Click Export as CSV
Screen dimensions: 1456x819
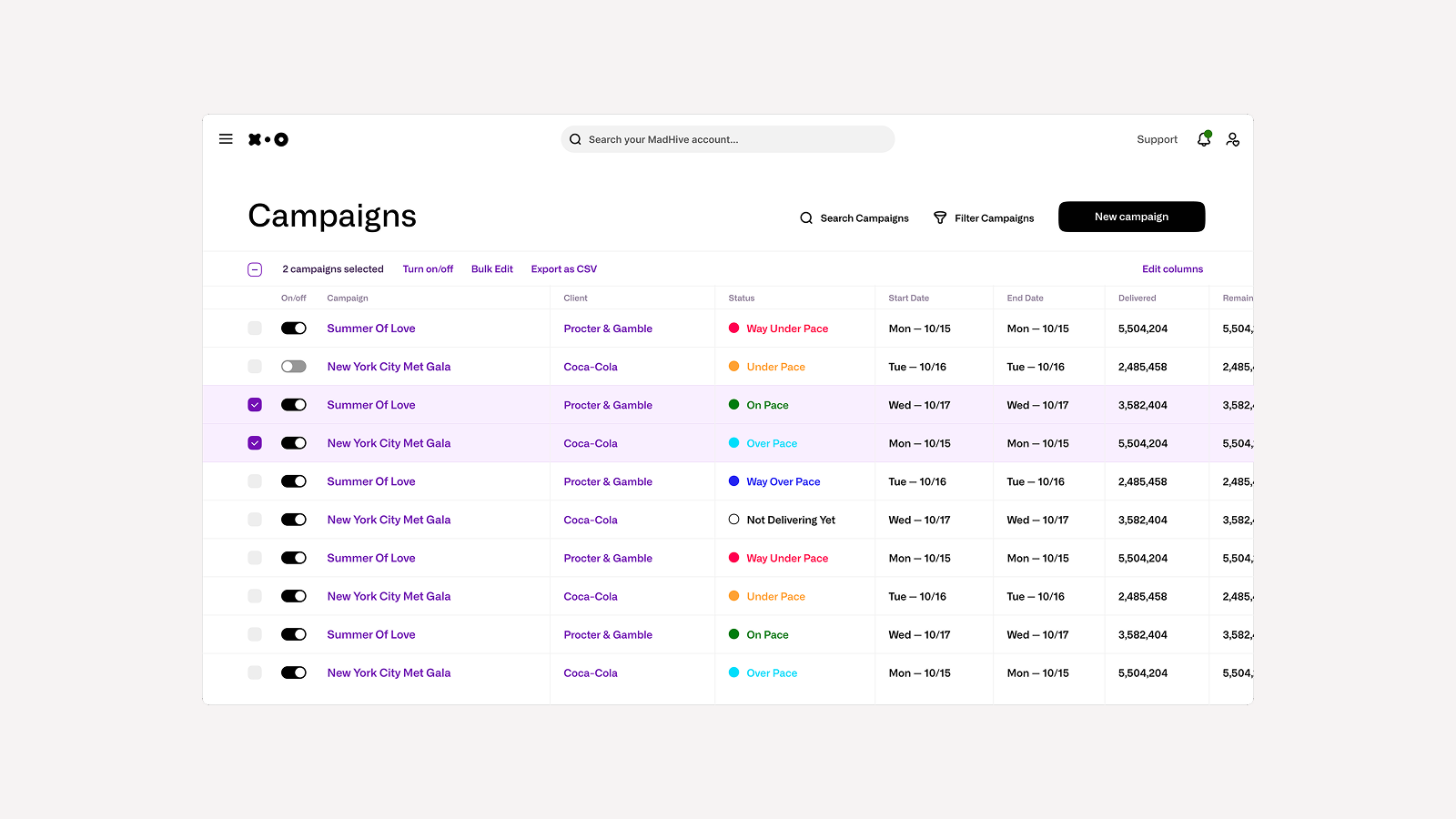point(563,269)
